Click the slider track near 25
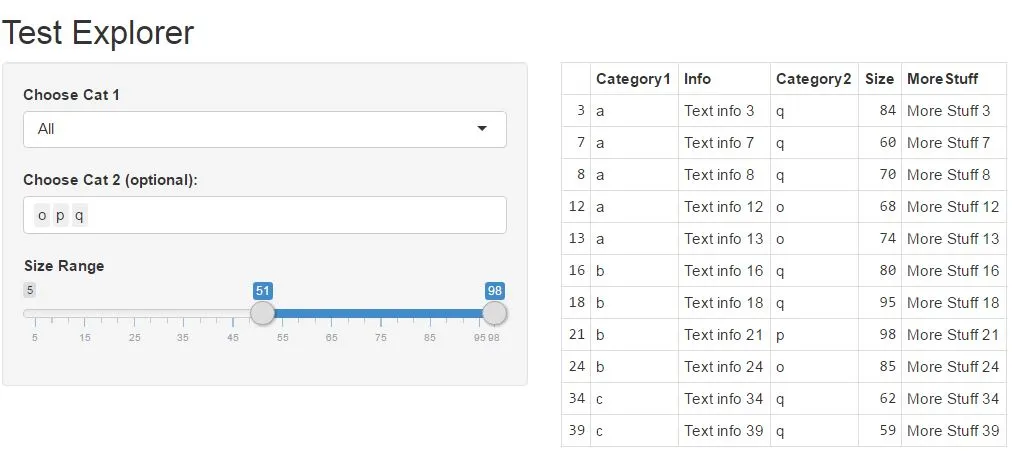This screenshot has height=451, width=1022. (134, 313)
